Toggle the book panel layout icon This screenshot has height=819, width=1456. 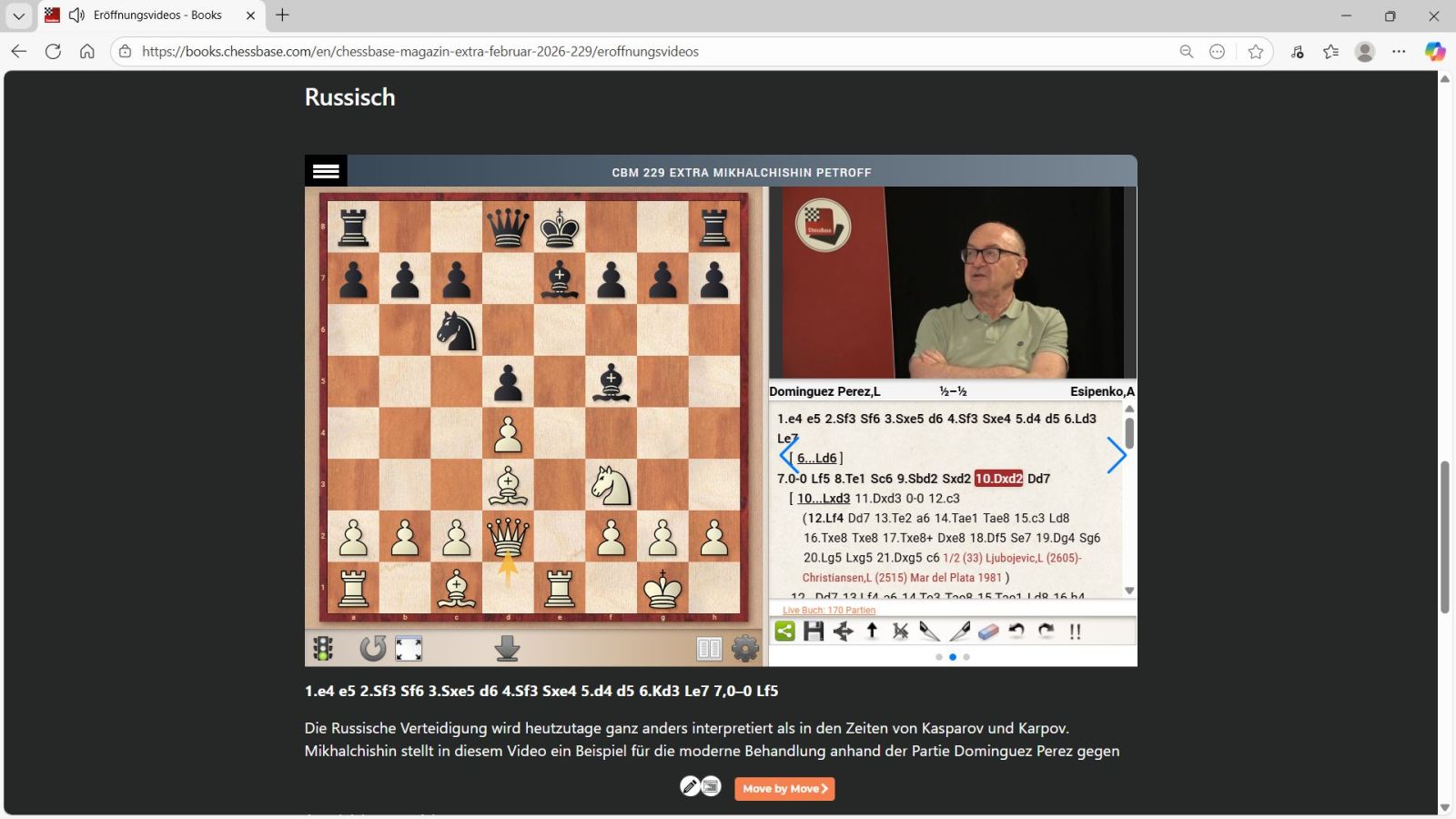(x=709, y=648)
